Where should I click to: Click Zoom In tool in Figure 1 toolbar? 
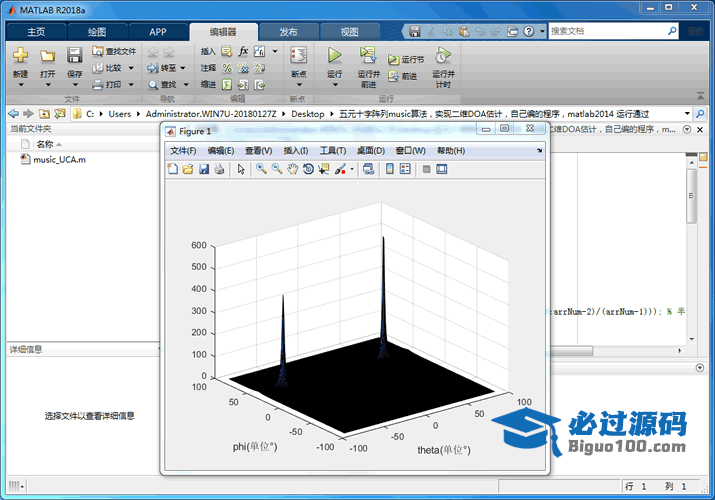[x=261, y=169]
